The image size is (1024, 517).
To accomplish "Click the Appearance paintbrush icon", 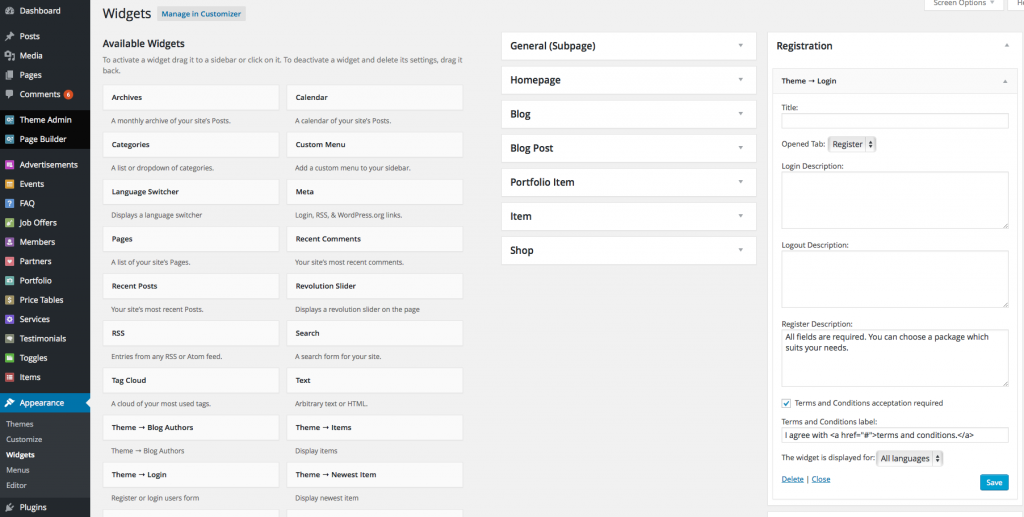I will click(9, 403).
